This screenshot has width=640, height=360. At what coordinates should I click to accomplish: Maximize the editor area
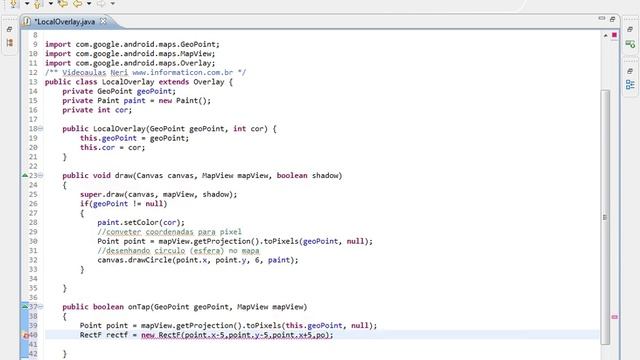pos(612,19)
